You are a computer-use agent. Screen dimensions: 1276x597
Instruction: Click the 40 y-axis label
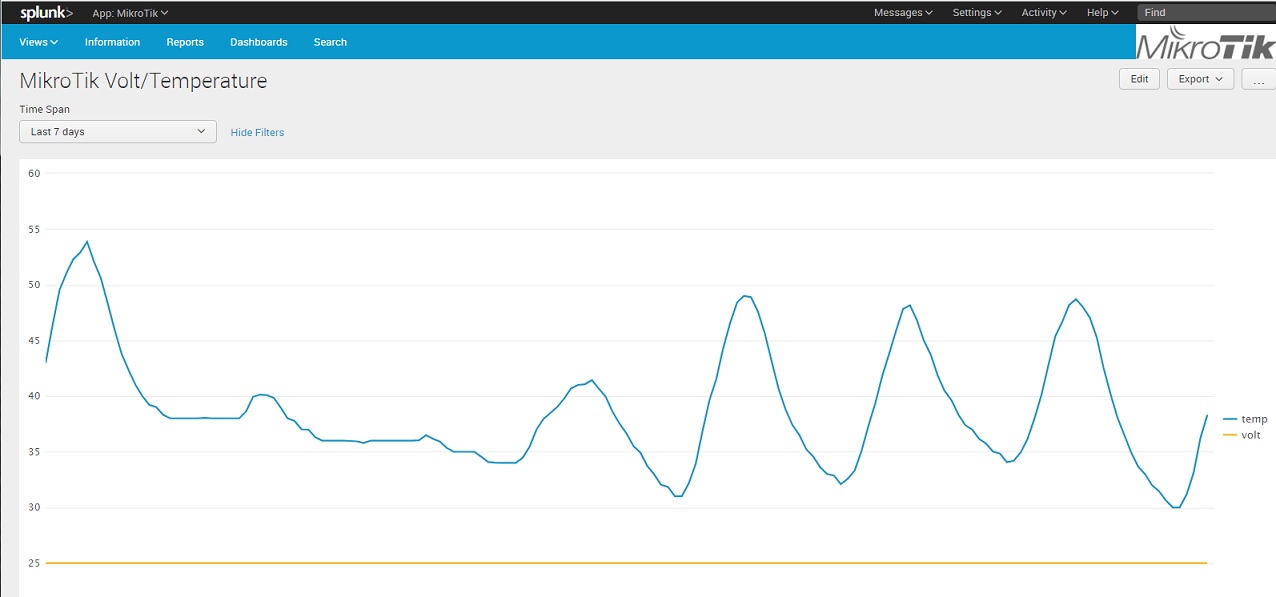point(34,396)
